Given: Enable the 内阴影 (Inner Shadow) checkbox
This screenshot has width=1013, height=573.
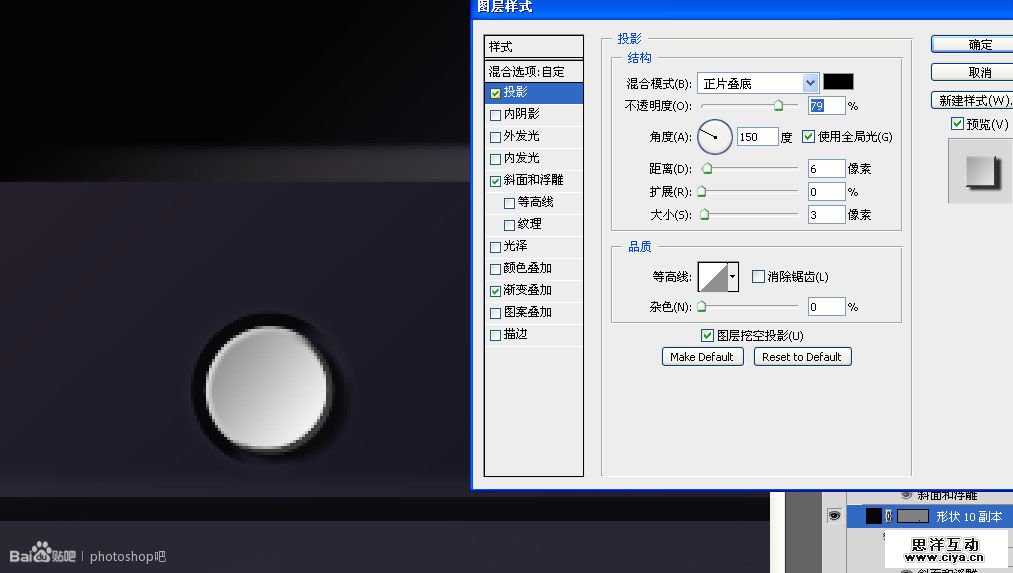Looking at the screenshot, I should click(x=496, y=114).
